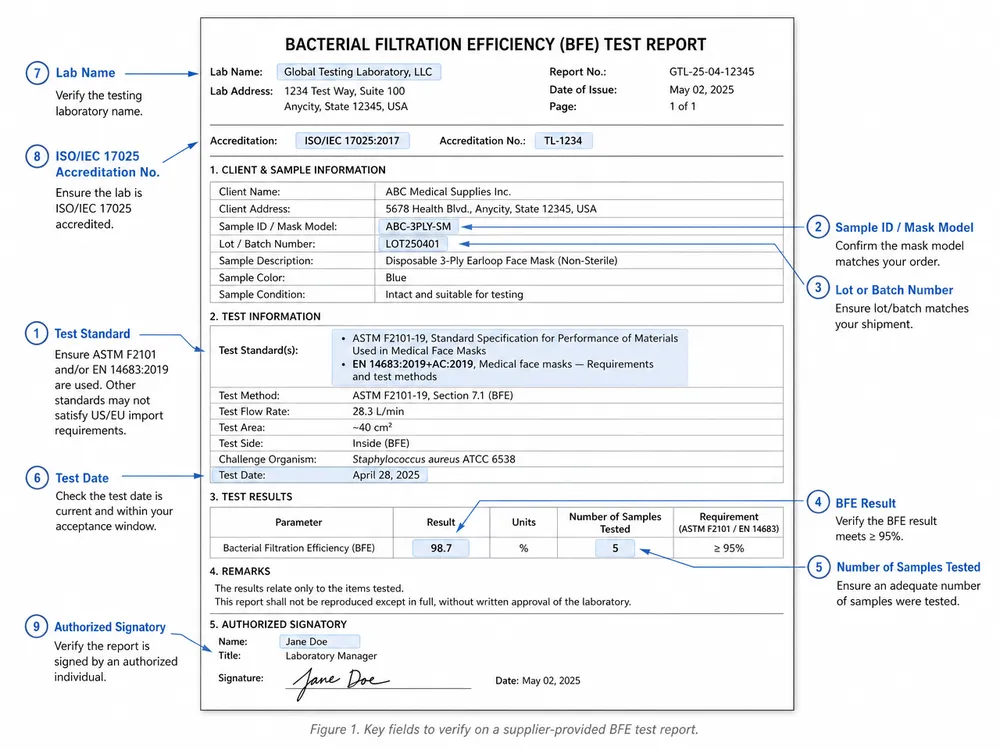
Task: Select the remark 'The results relate only to the items tested.'
Action: (x=309, y=588)
